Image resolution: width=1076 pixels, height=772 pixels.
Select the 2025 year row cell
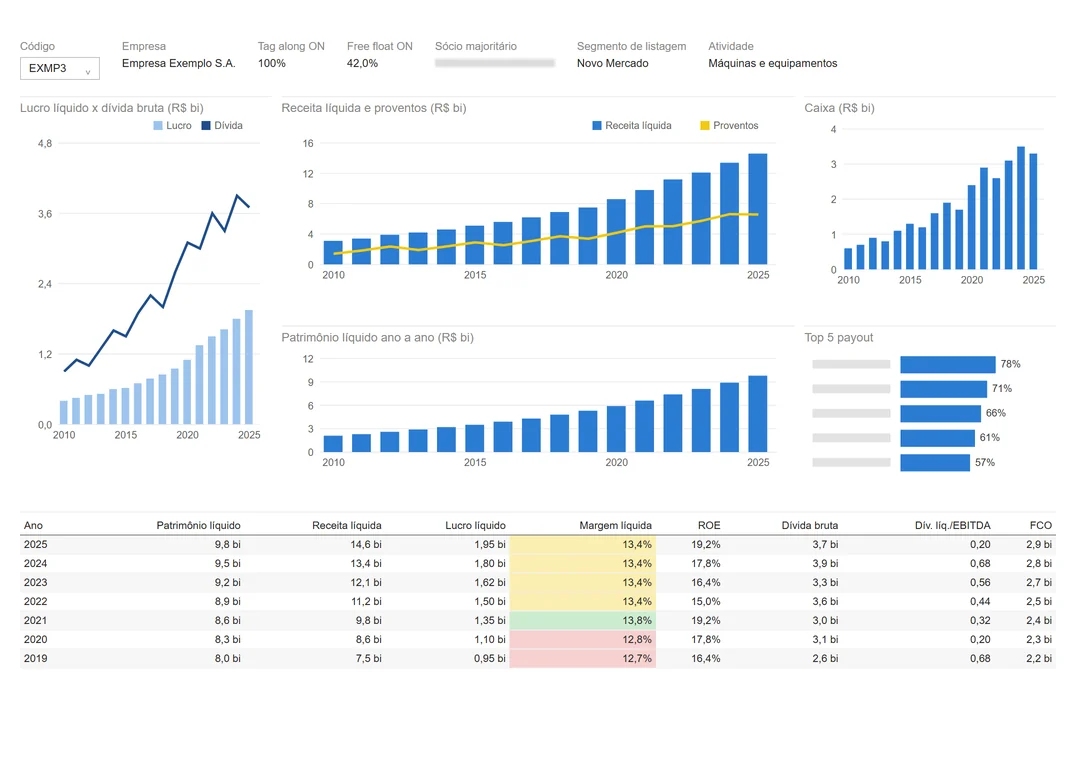tap(36, 545)
